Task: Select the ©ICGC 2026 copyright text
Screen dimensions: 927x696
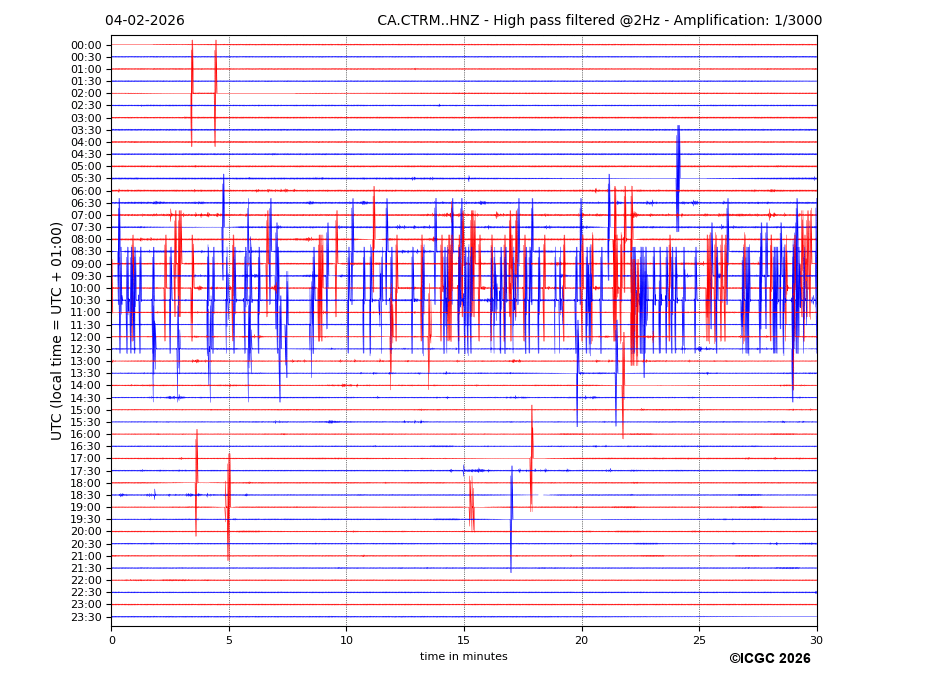Action: [x=769, y=659]
